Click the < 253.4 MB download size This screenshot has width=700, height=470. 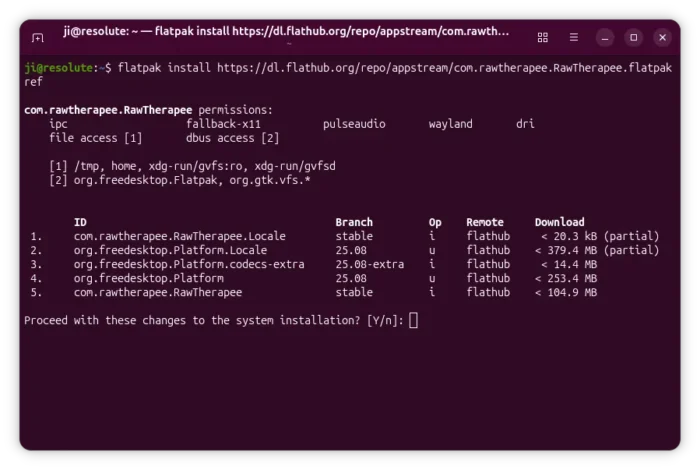pyautogui.click(x=566, y=279)
